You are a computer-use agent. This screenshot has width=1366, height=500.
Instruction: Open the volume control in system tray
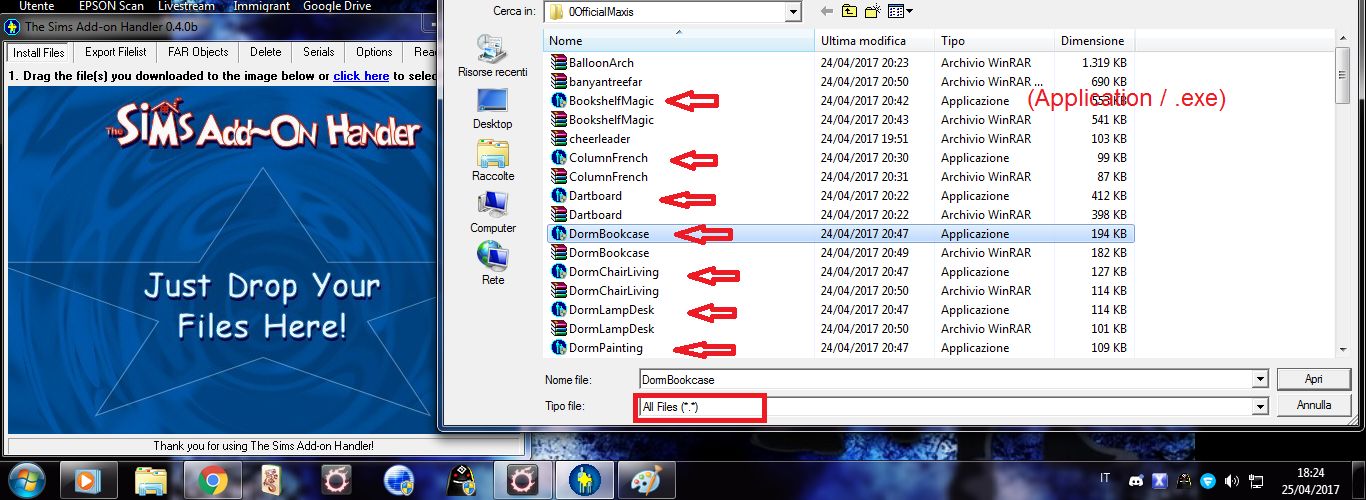click(x=1232, y=481)
